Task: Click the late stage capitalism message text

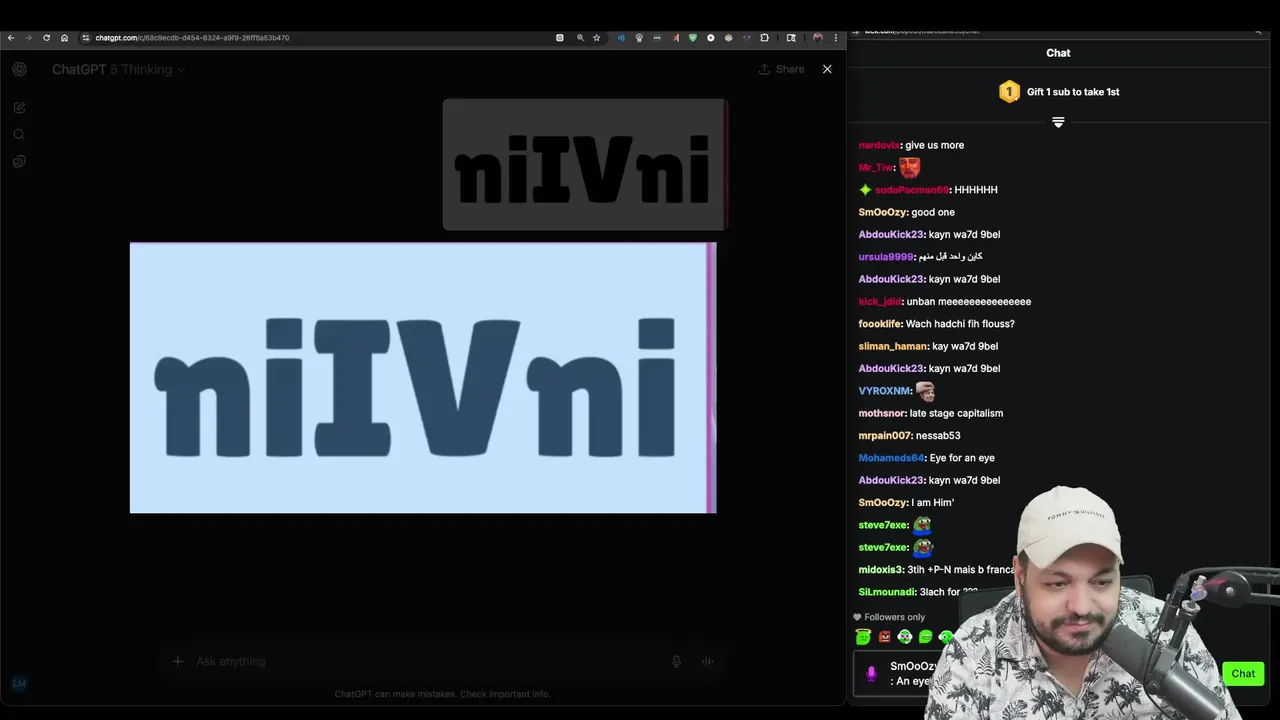Action: tap(956, 413)
